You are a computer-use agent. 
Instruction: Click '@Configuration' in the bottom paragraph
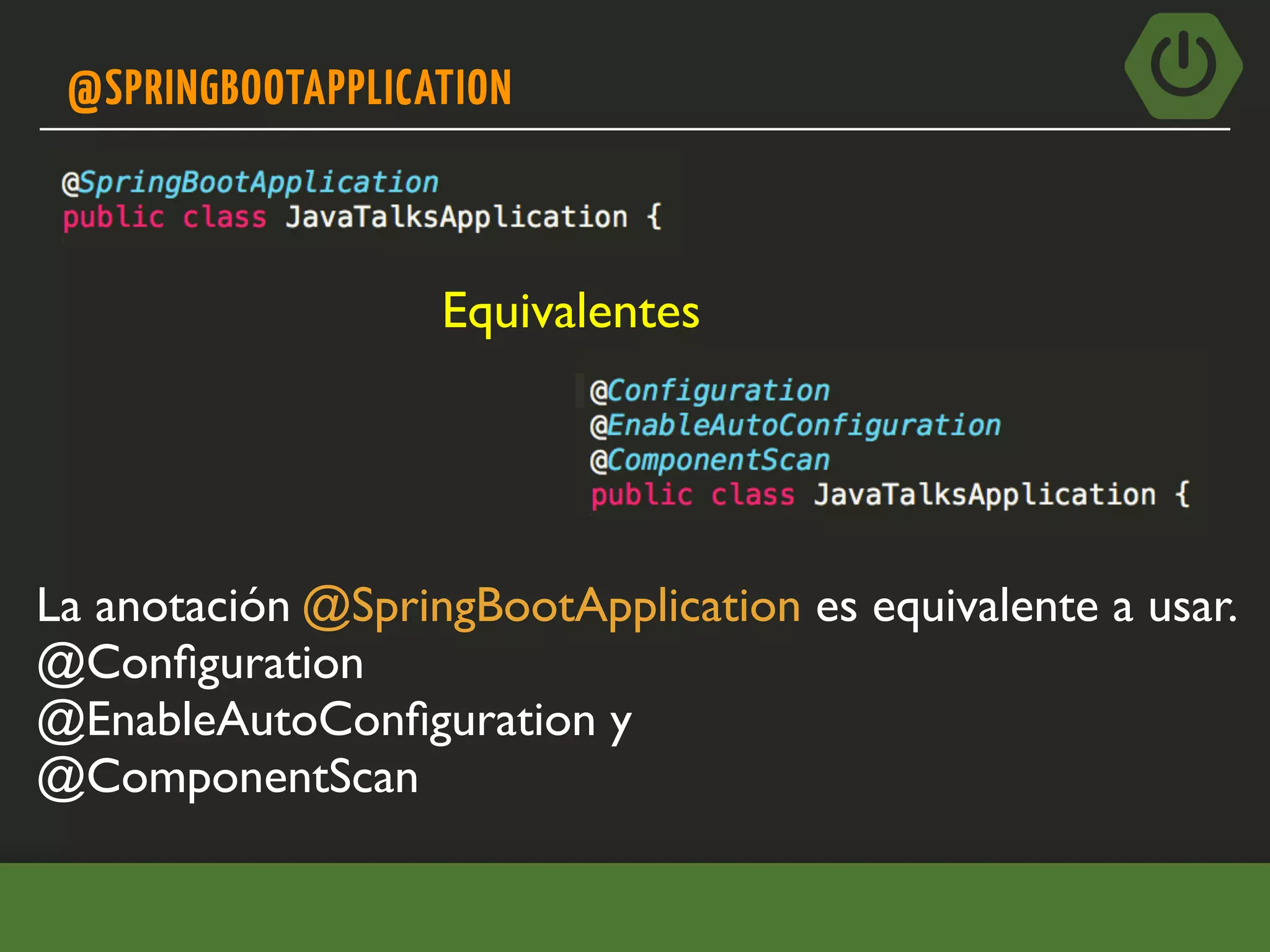tap(200, 664)
